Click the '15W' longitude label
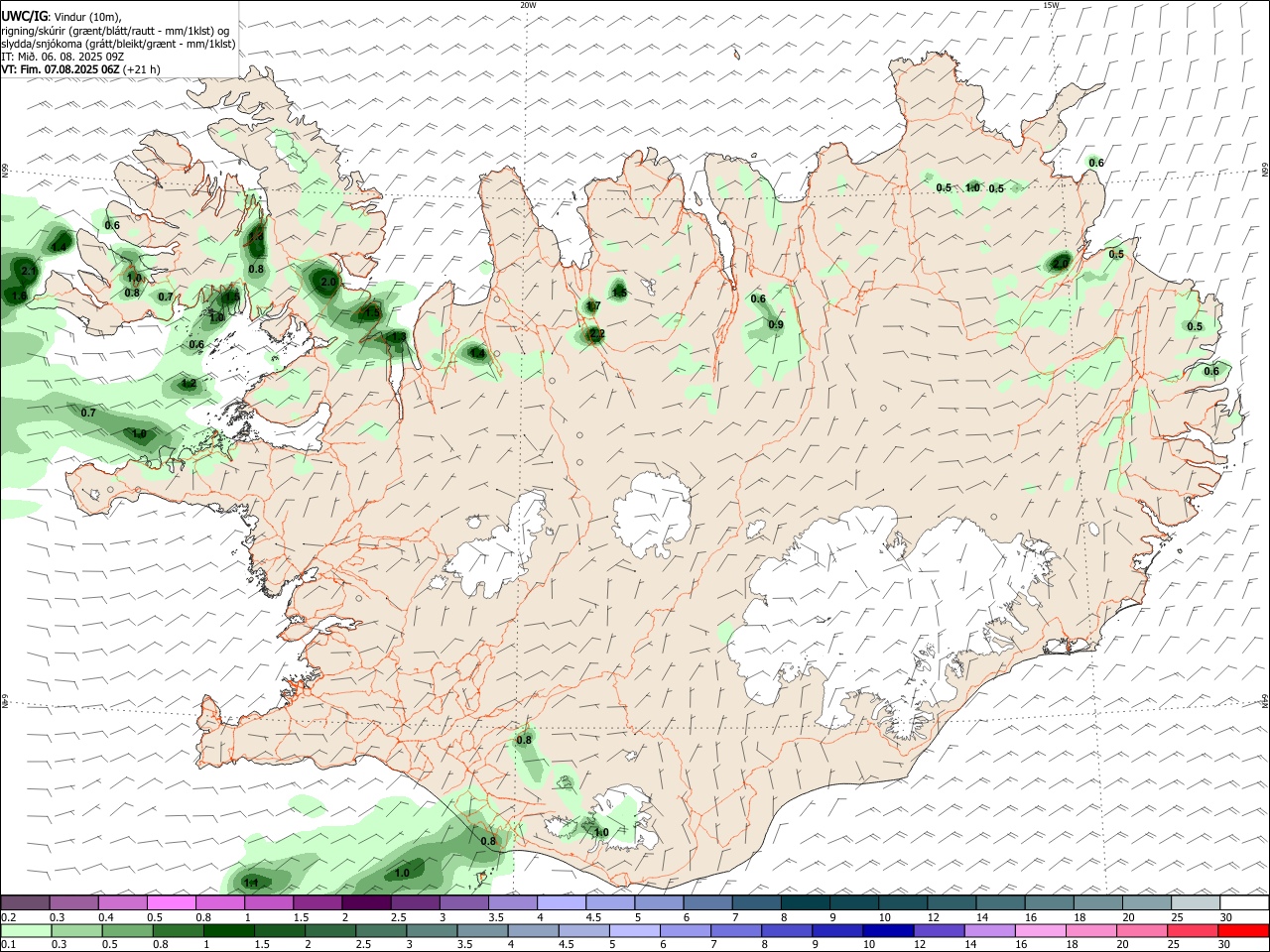 point(1051,5)
